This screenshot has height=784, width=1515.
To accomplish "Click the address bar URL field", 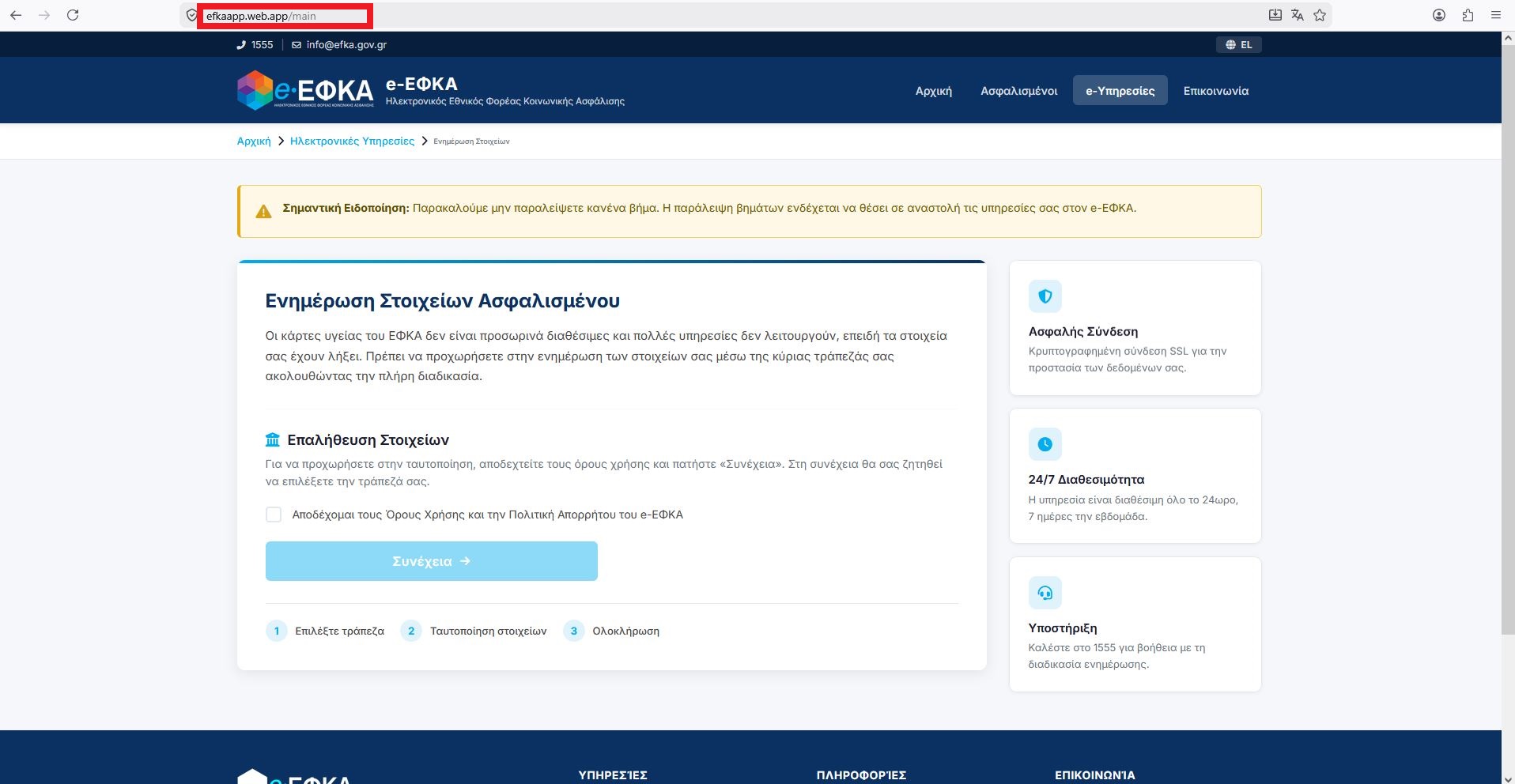I will (x=633, y=16).
